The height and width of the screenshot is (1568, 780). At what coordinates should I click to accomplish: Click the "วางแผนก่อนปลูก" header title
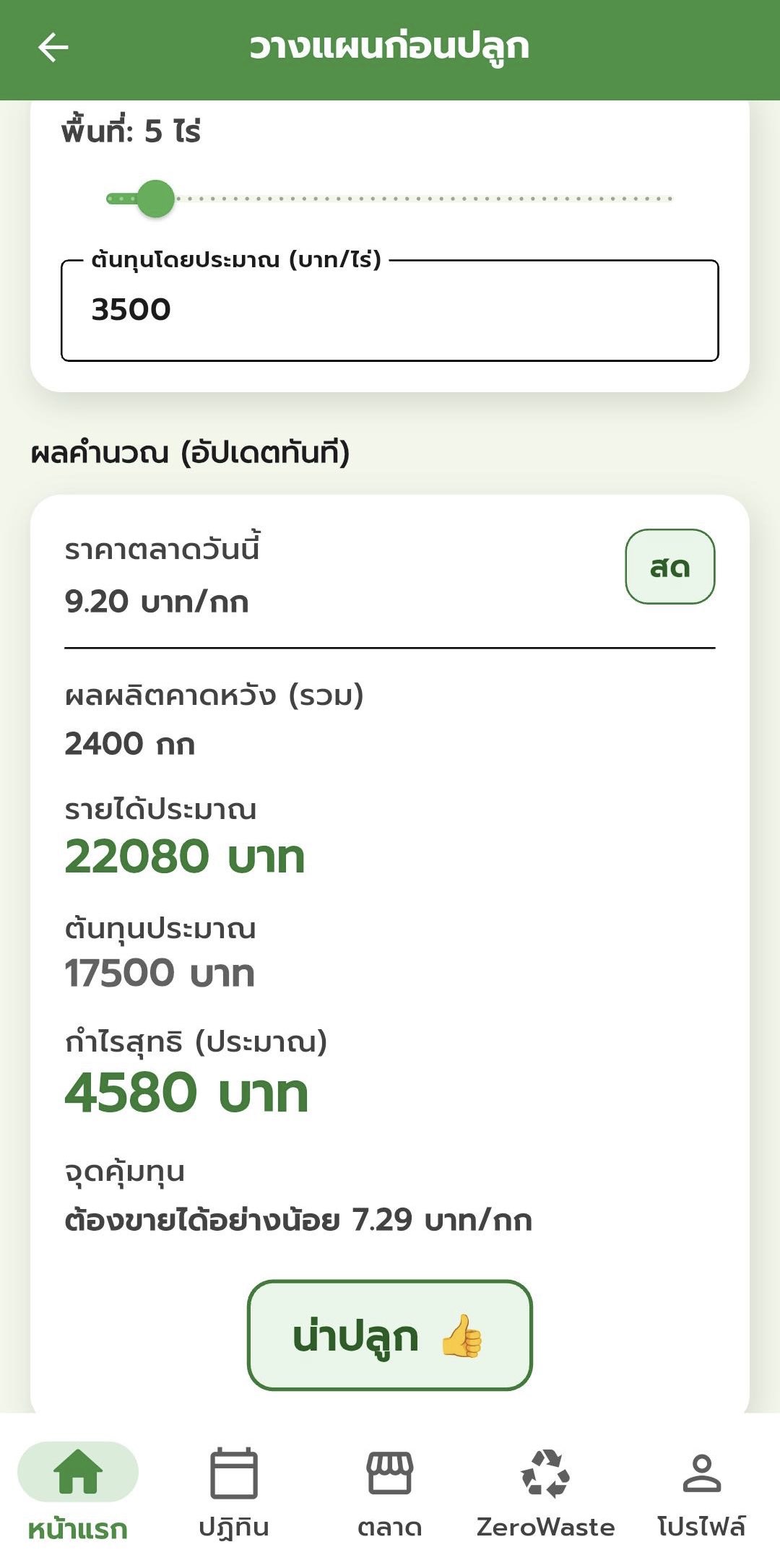coord(389,48)
